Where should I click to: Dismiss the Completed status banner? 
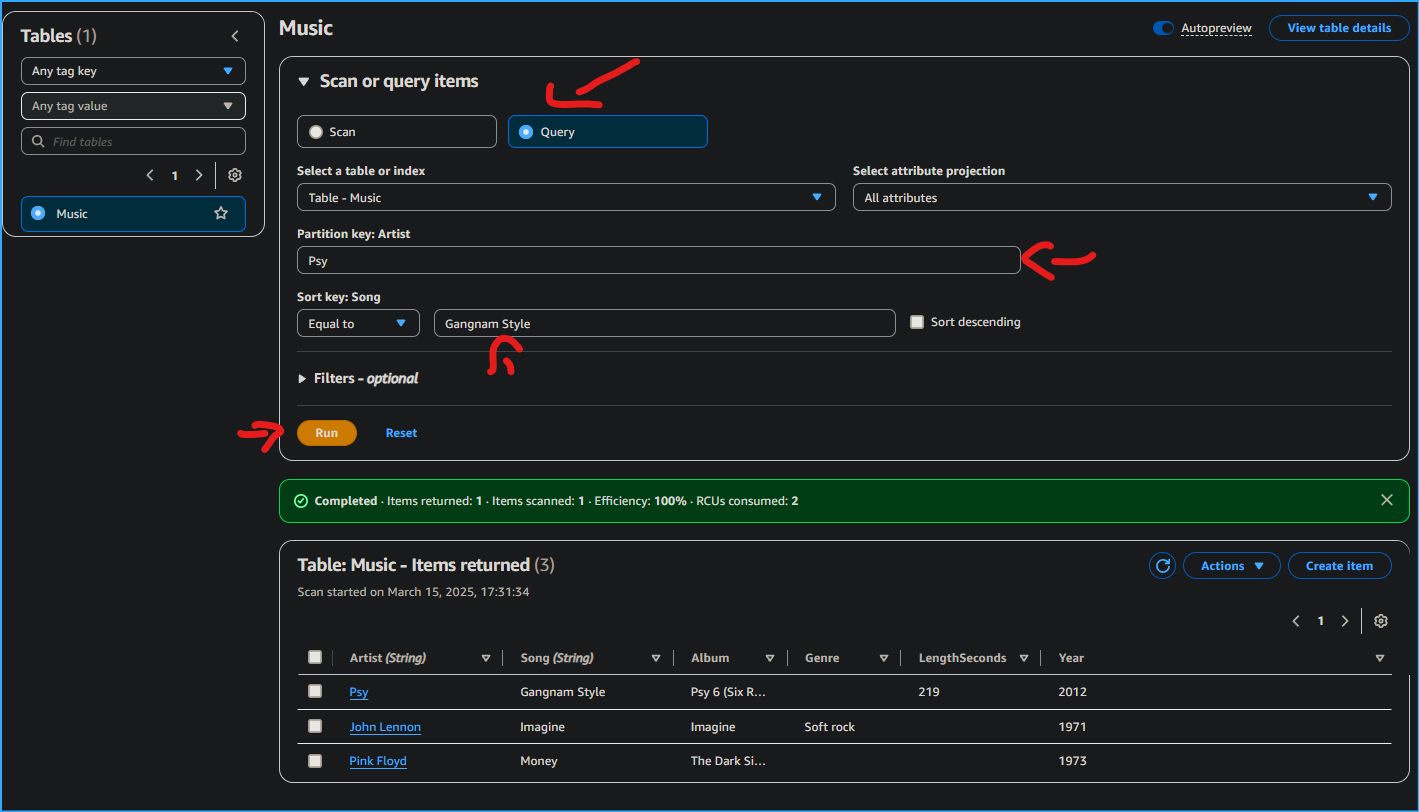pyautogui.click(x=1386, y=500)
